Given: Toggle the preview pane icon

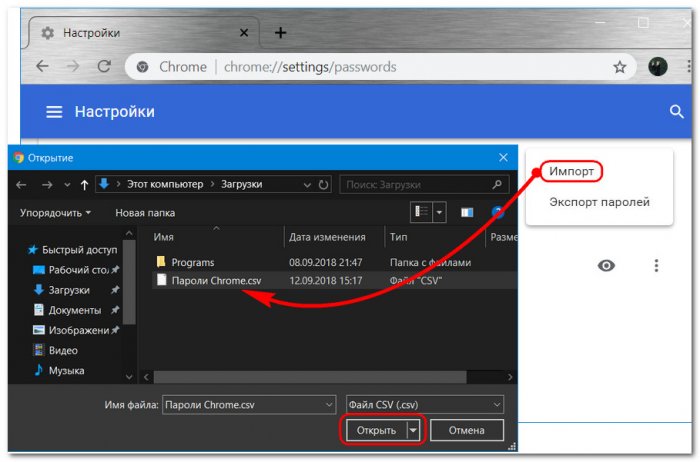Looking at the screenshot, I should [467, 212].
